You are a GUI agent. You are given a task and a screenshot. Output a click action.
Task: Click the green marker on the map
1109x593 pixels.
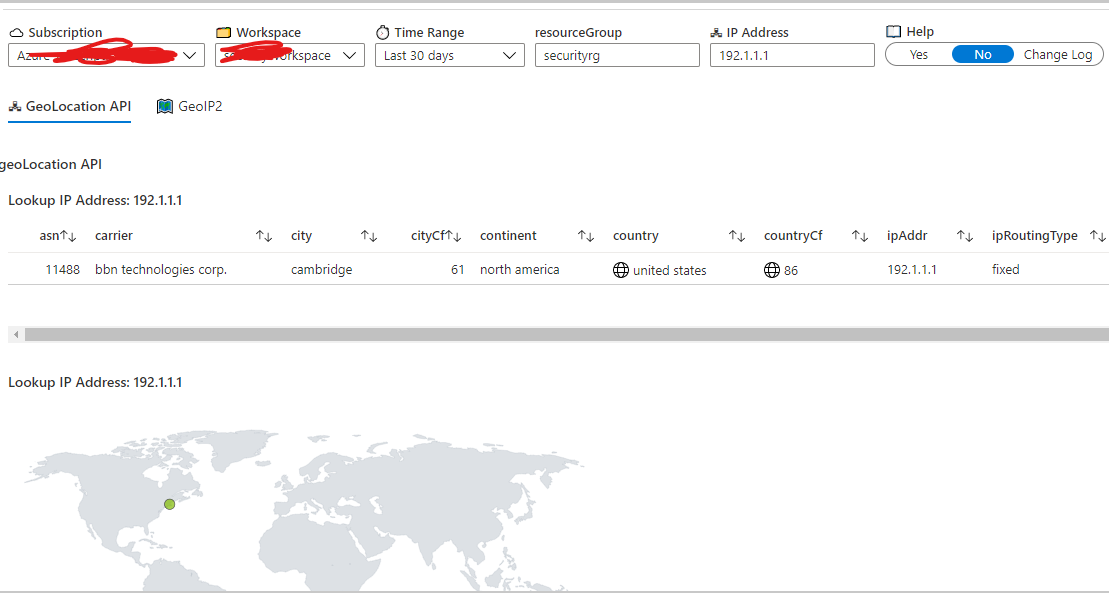(170, 504)
